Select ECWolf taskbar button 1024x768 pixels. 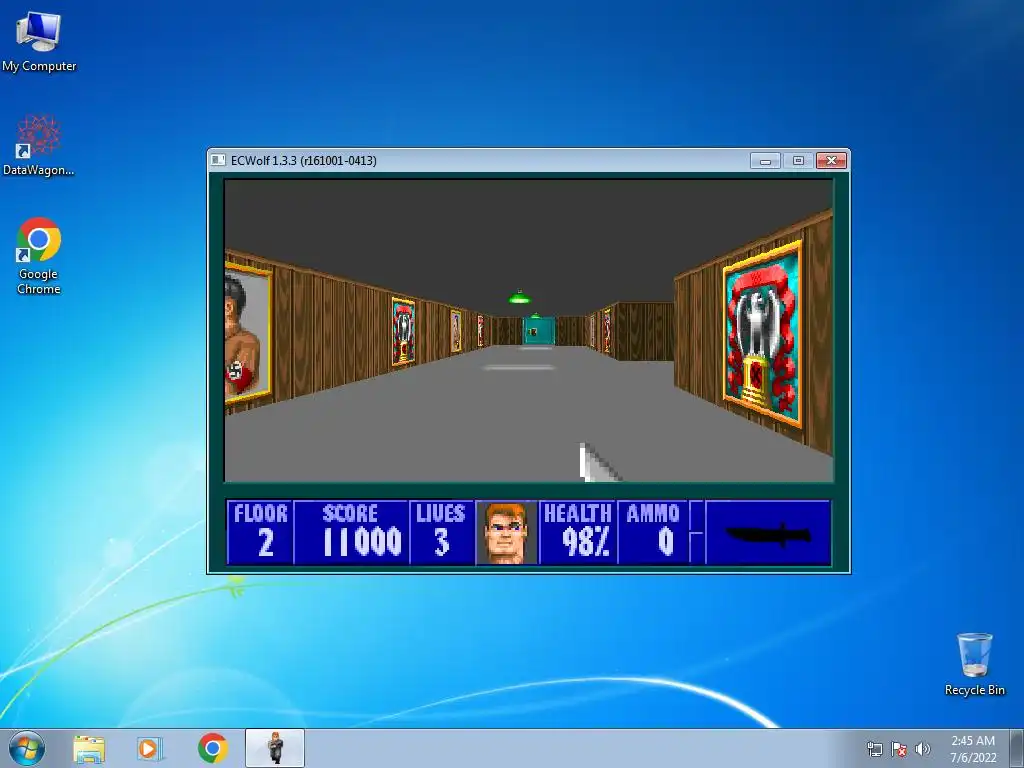pyautogui.click(x=275, y=748)
